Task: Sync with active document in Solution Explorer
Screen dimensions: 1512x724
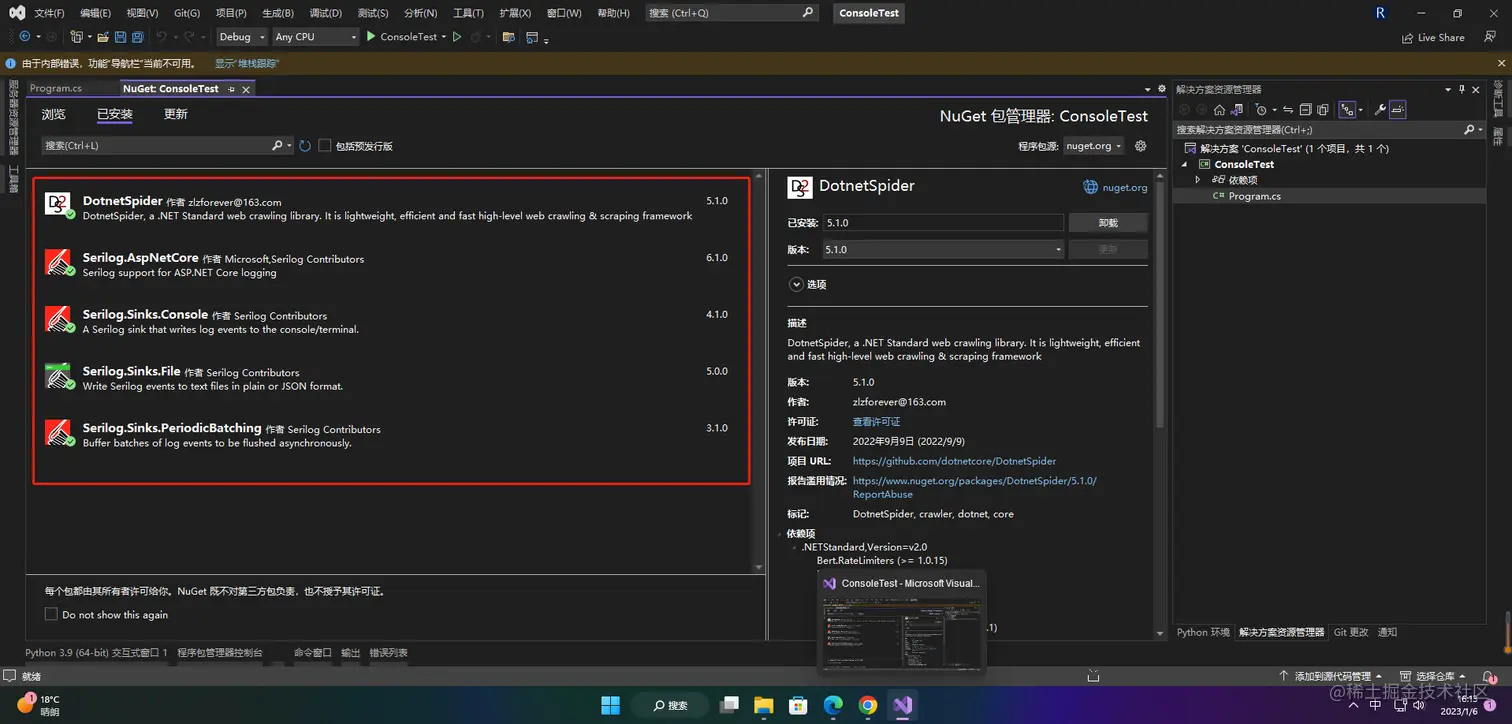Action: click(x=1289, y=110)
